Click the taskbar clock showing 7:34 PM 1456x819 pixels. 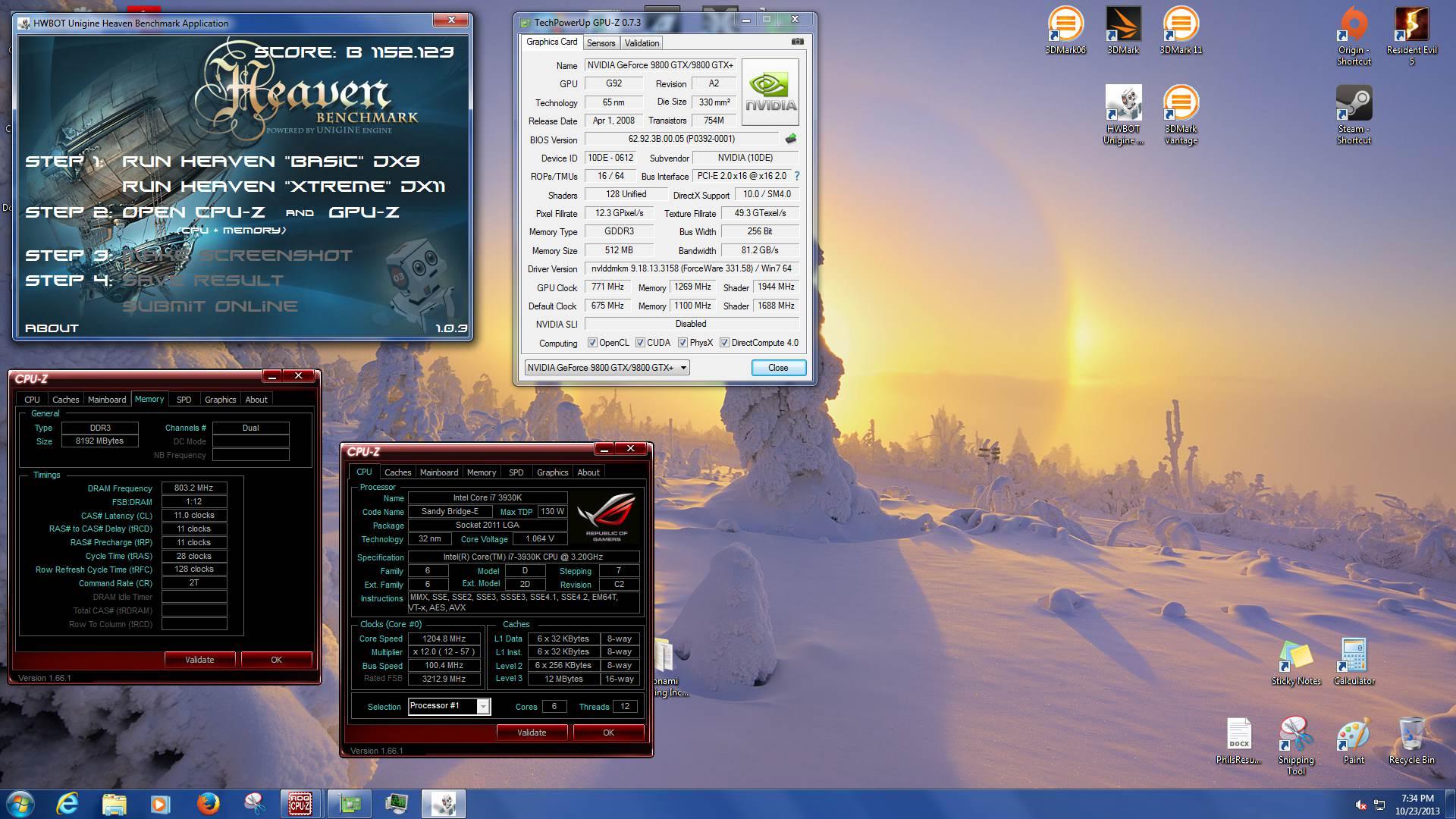[x=1417, y=805]
